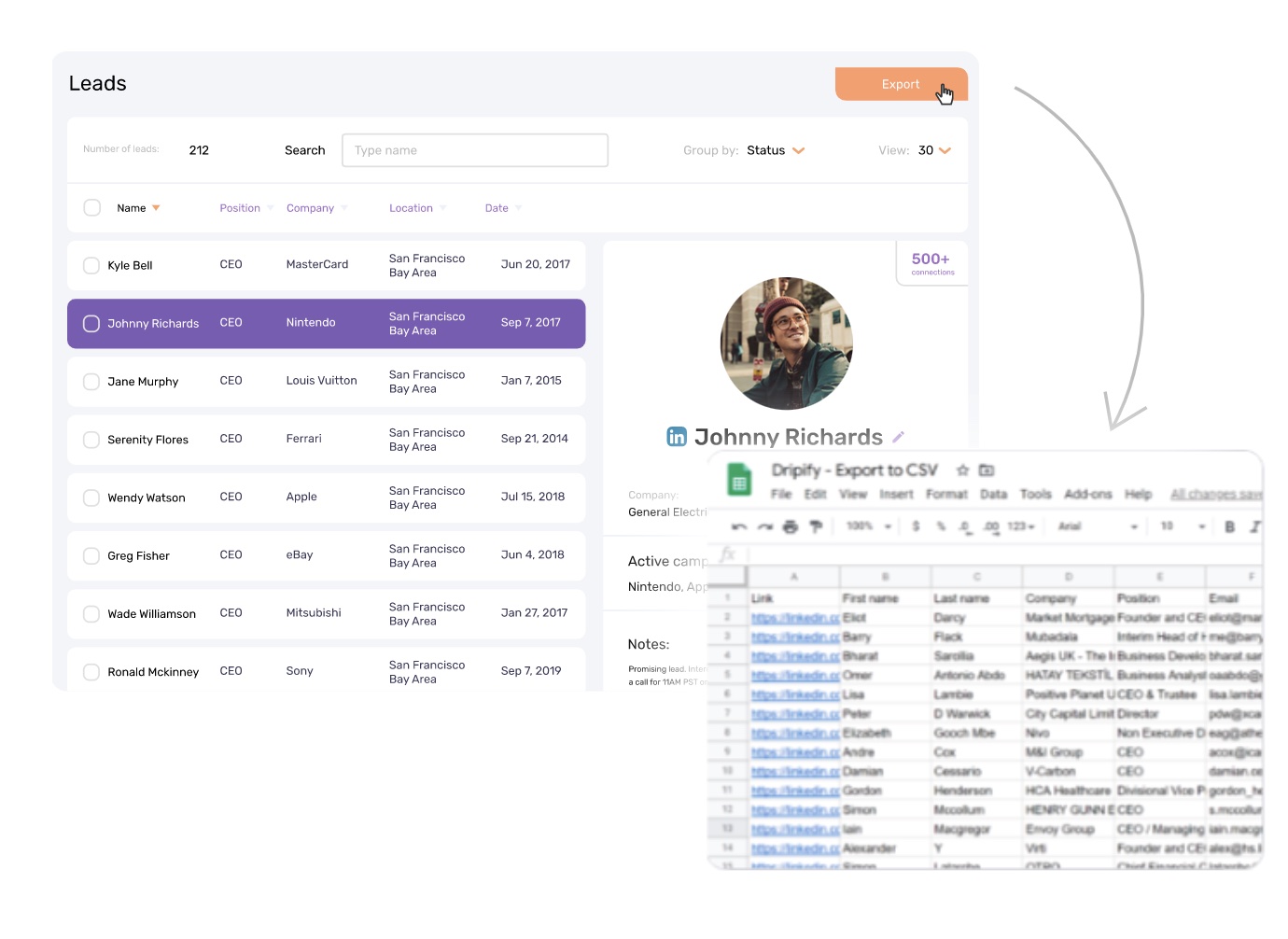
Task: Select the 'Jun 20, 2017' date cell
Action: [x=535, y=264]
